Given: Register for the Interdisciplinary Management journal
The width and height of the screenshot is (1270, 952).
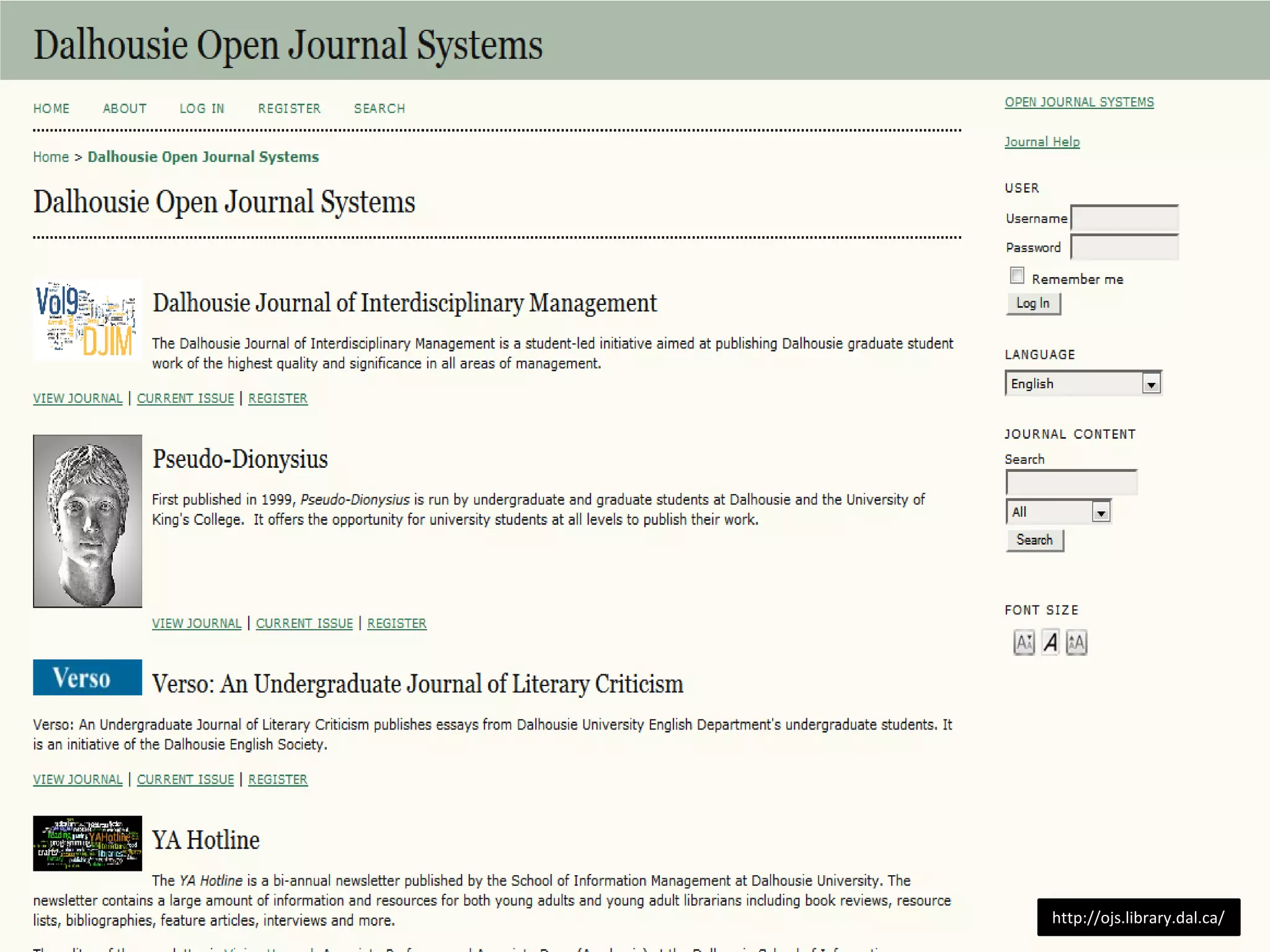Looking at the screenshot, I should click(x=278, y=399).
